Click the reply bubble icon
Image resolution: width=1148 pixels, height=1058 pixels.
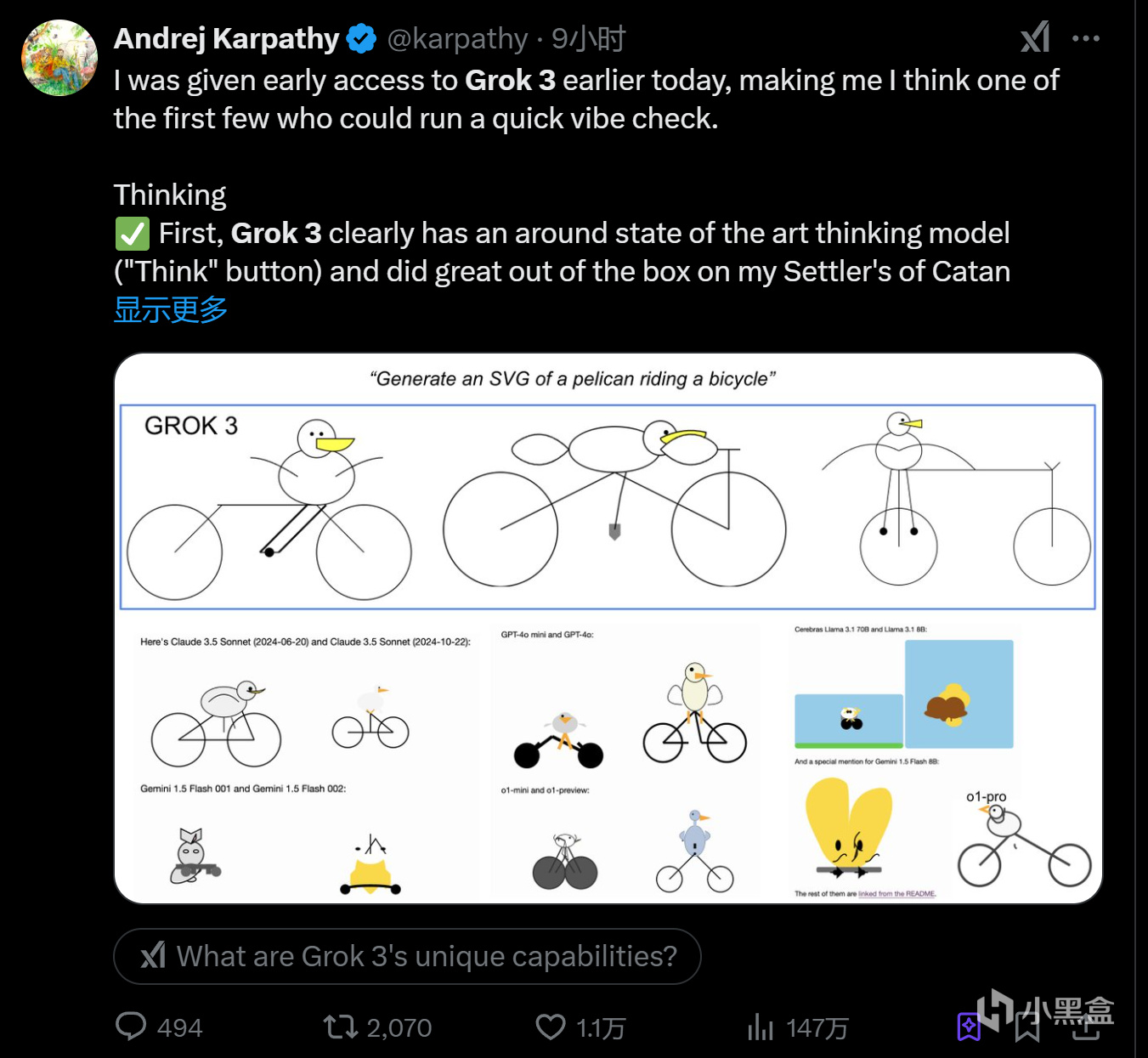(131, 1027)
